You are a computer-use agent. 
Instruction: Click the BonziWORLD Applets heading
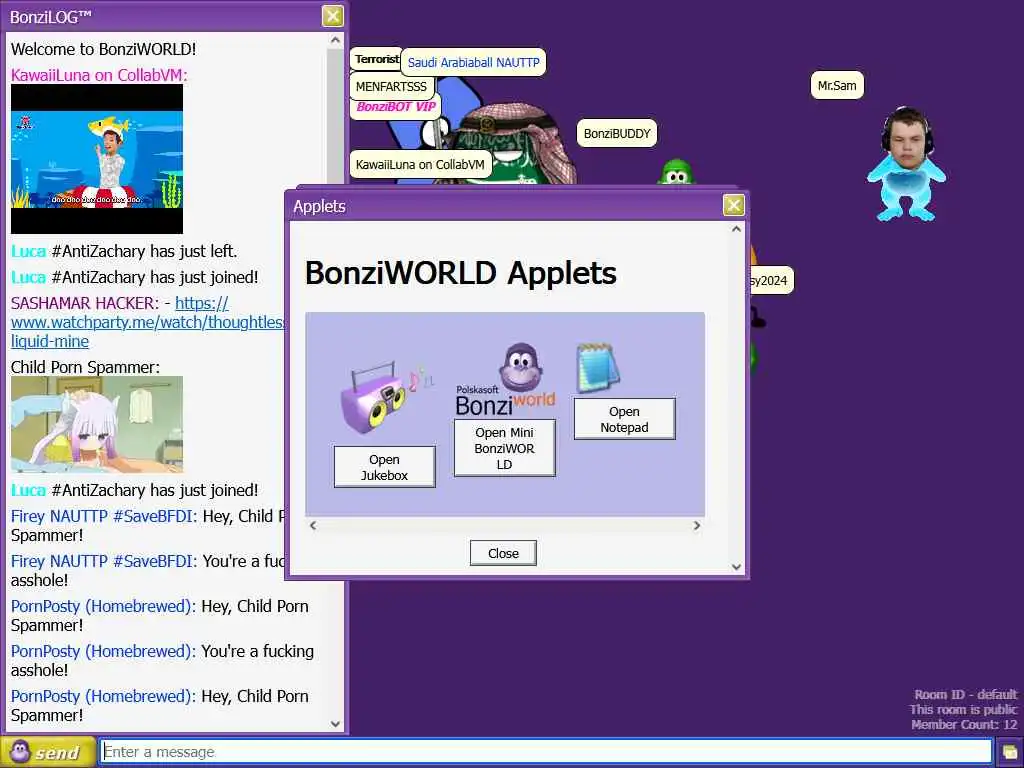460,273
